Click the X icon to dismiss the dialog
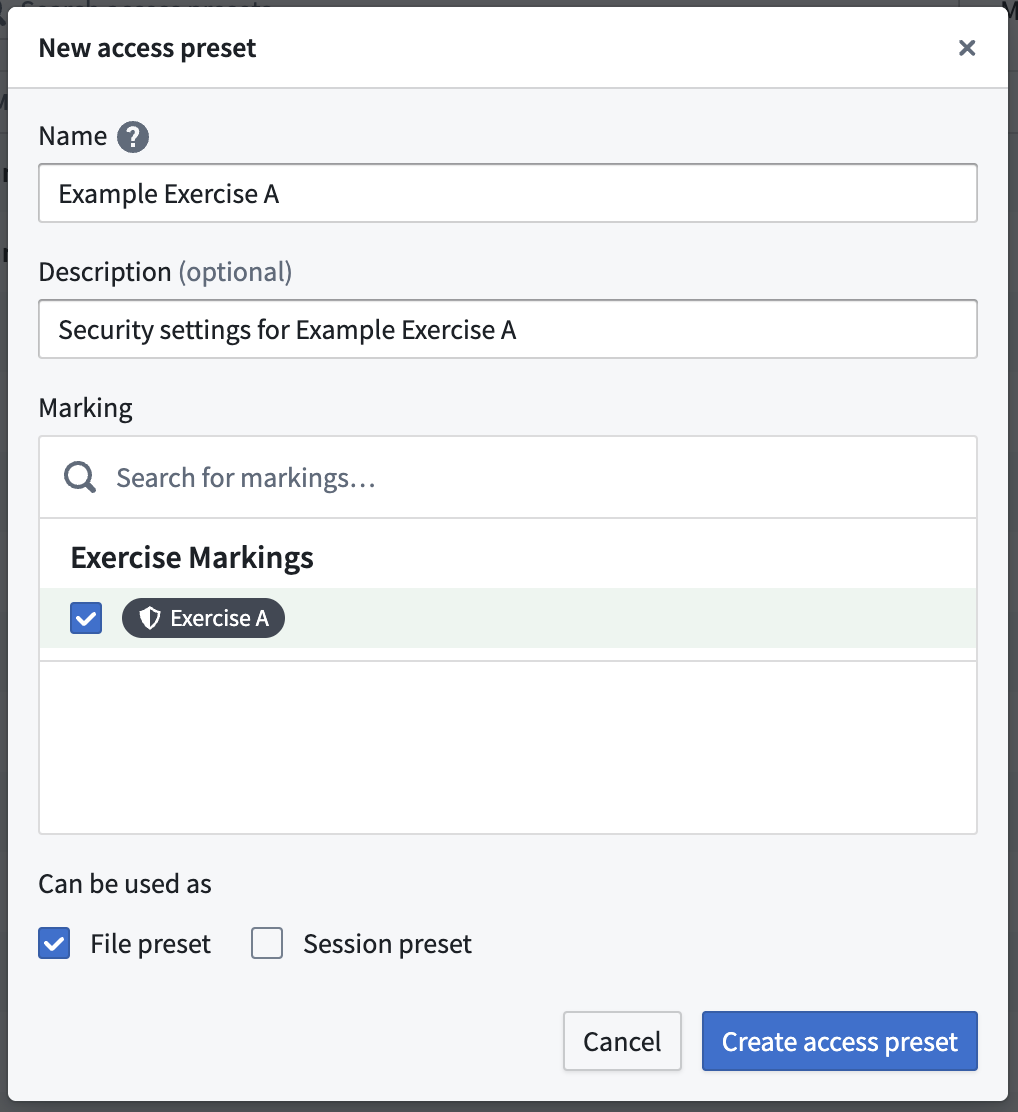 click(x=966, y=47)
